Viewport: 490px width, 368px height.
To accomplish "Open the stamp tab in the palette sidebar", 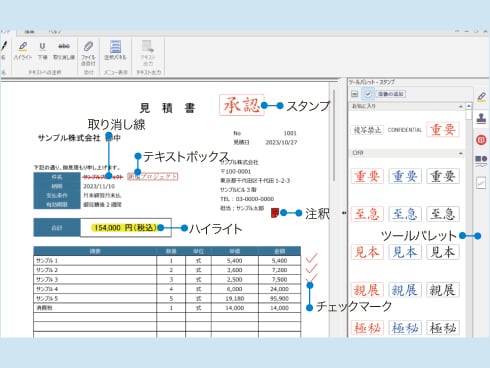I will coord(481,118).
